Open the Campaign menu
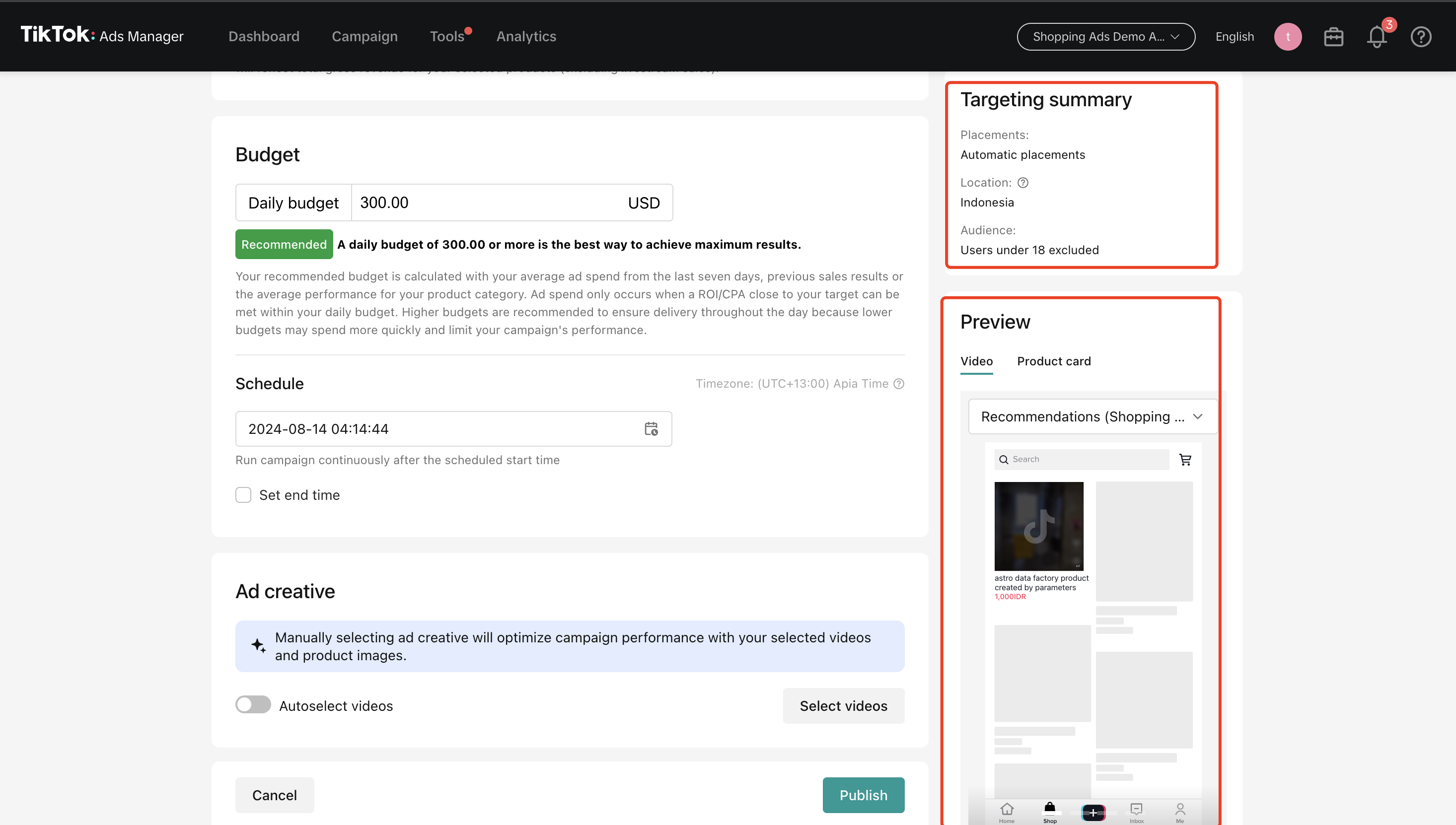Viewport: 1456px width, 825px height. pyautogui.click(x=364, y=37)
